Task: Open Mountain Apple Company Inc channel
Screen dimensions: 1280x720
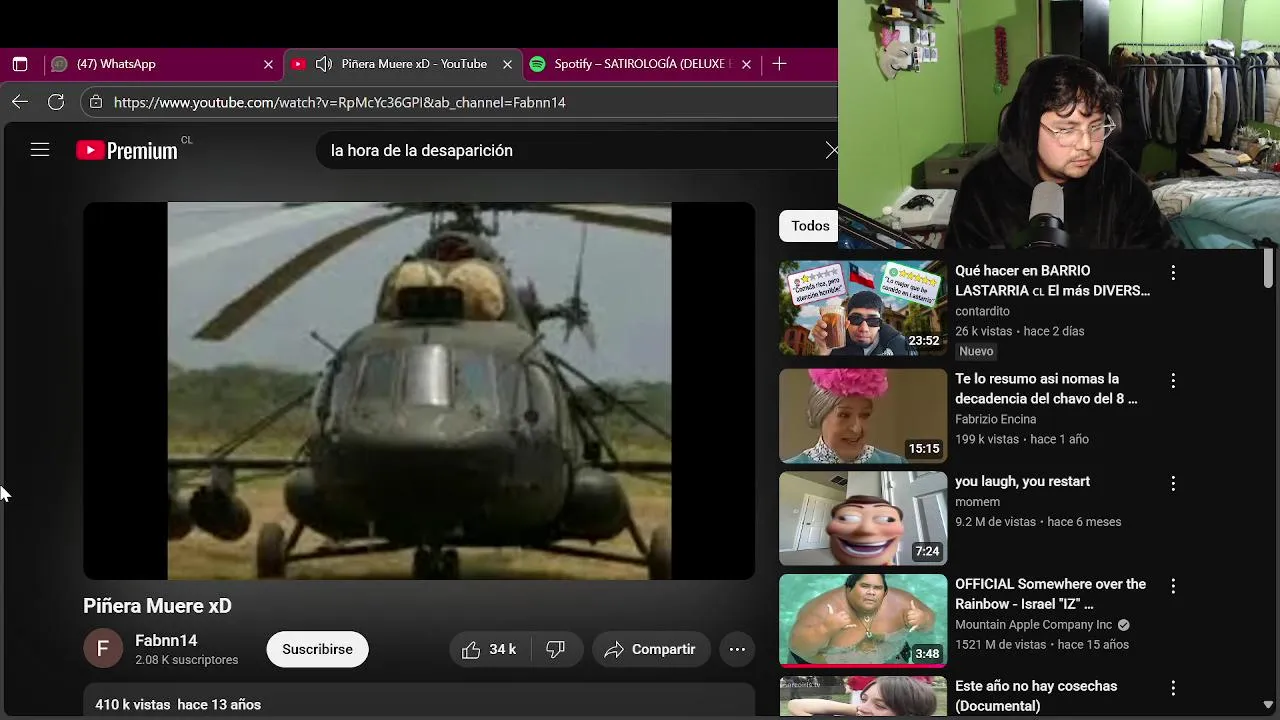Action: tap(1033, 624)
